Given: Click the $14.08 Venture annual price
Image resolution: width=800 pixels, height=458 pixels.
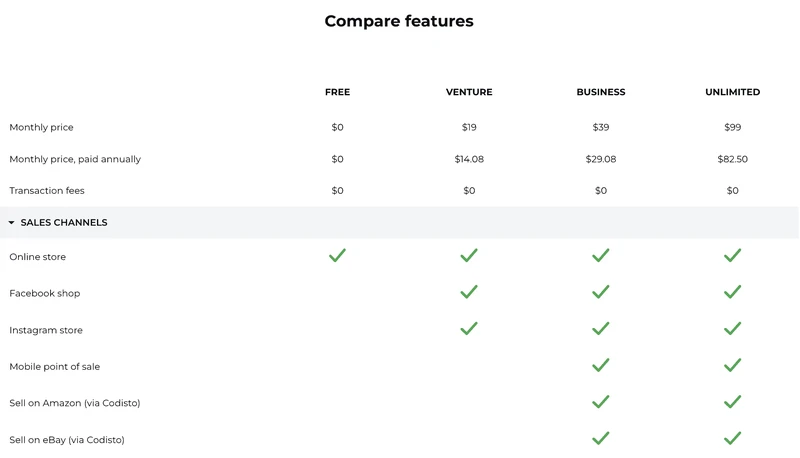Looking at the screenshot, I should (469, 159).
